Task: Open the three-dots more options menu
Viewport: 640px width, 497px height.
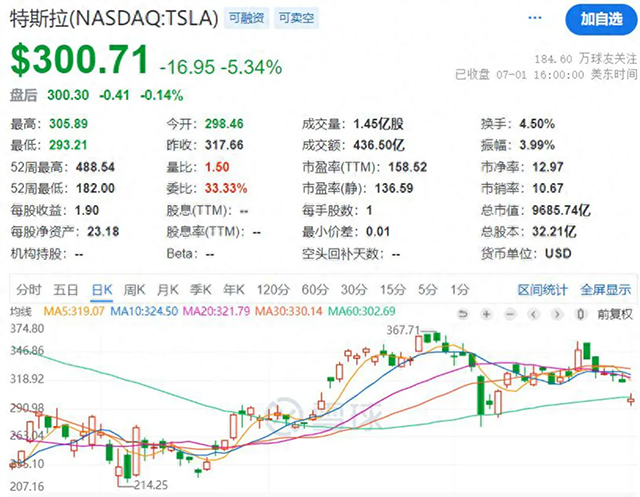Action: coord(535,18)
